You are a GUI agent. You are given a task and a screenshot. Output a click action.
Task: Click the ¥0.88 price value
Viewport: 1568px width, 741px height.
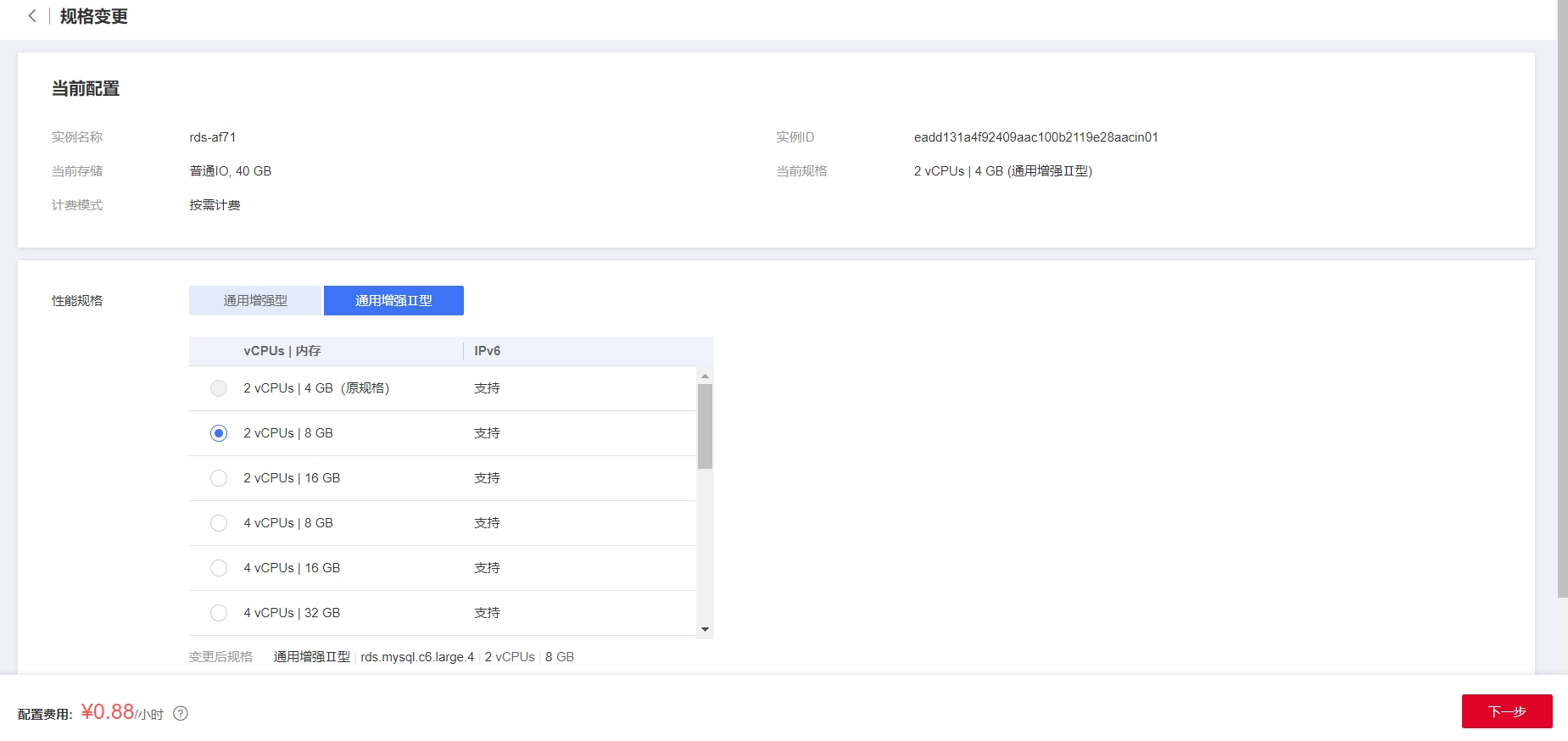coord(108,711)
